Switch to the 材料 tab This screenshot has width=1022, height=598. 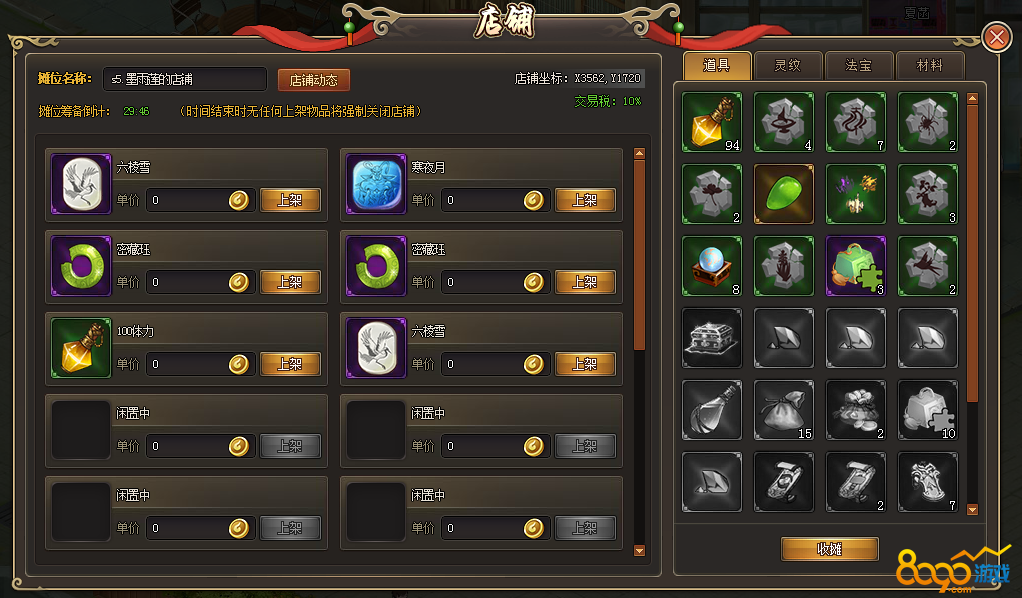click(929, 65)
